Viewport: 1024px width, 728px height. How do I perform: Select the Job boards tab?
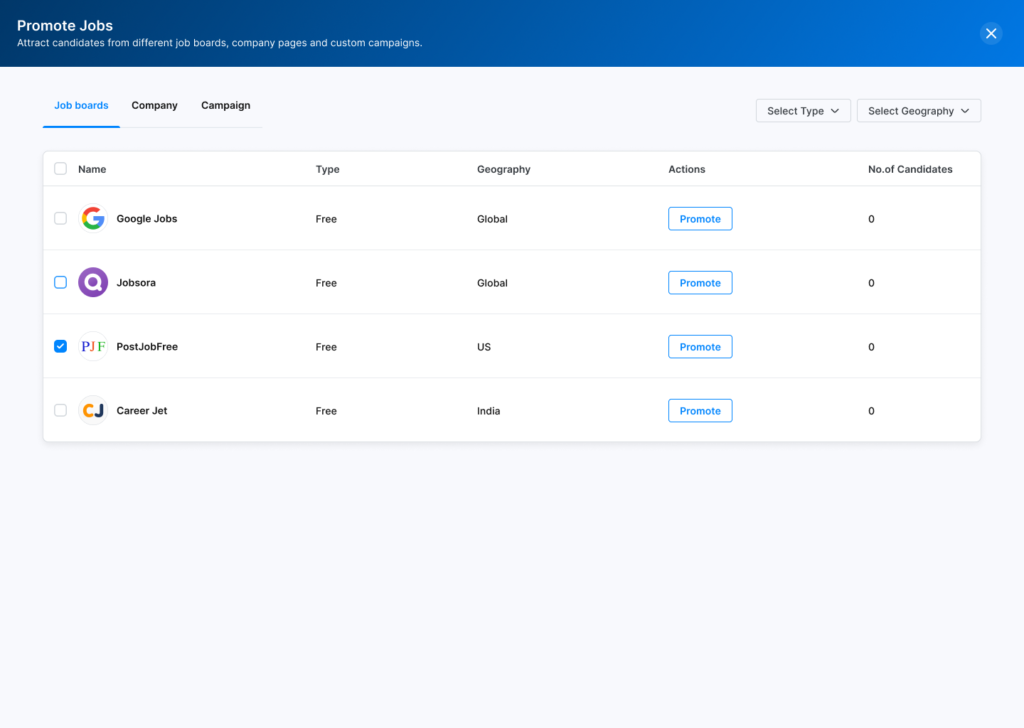pyautogui.click(x=81, y=105)
